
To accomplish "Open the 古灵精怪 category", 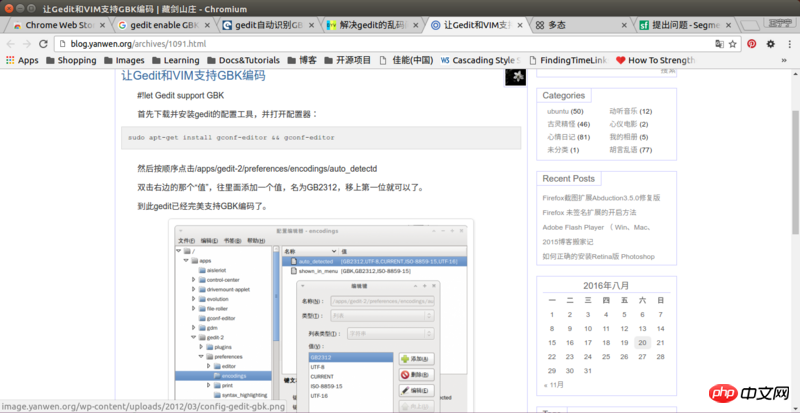I will click(x=561, y=124).
